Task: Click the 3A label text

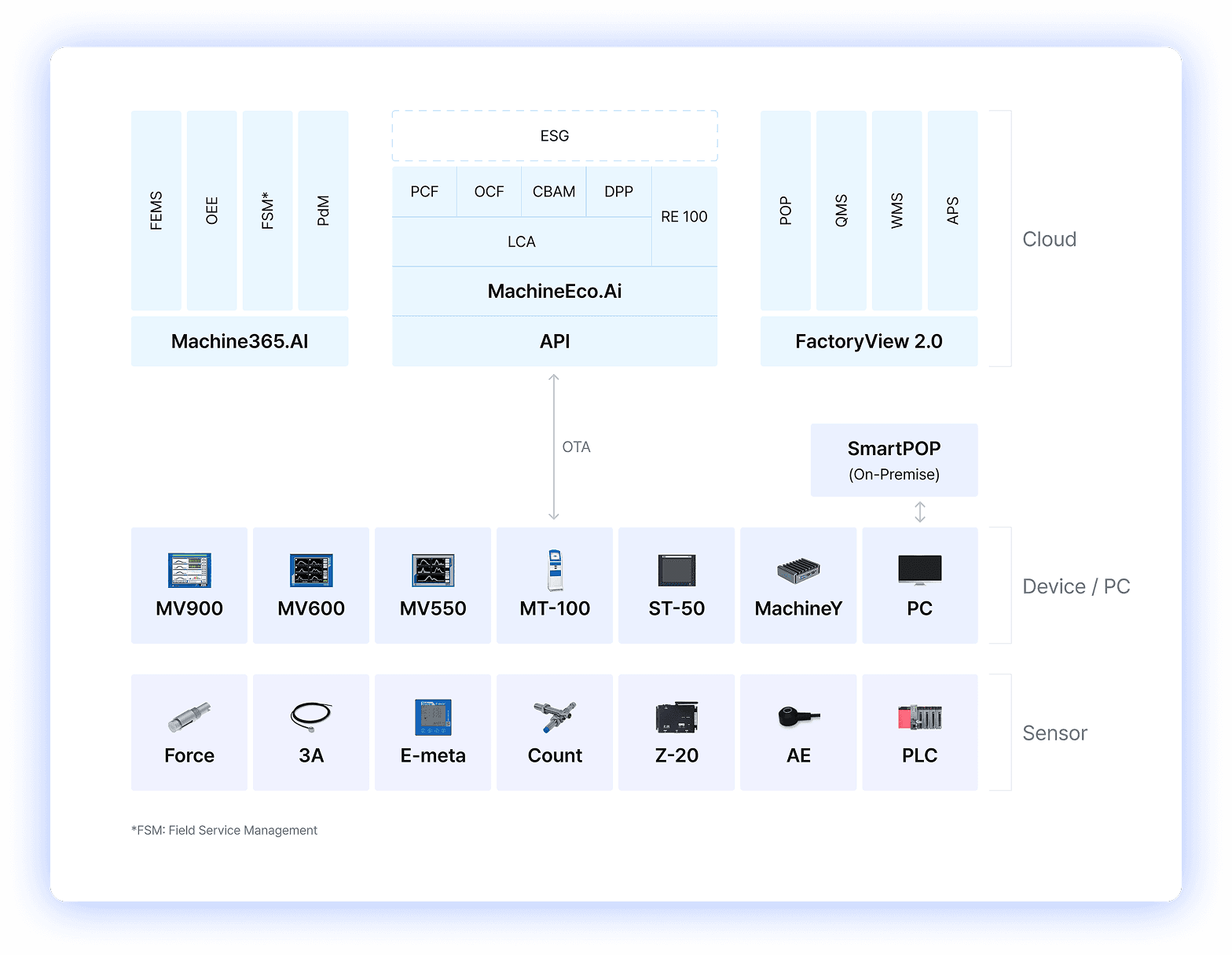Action: 311,755
